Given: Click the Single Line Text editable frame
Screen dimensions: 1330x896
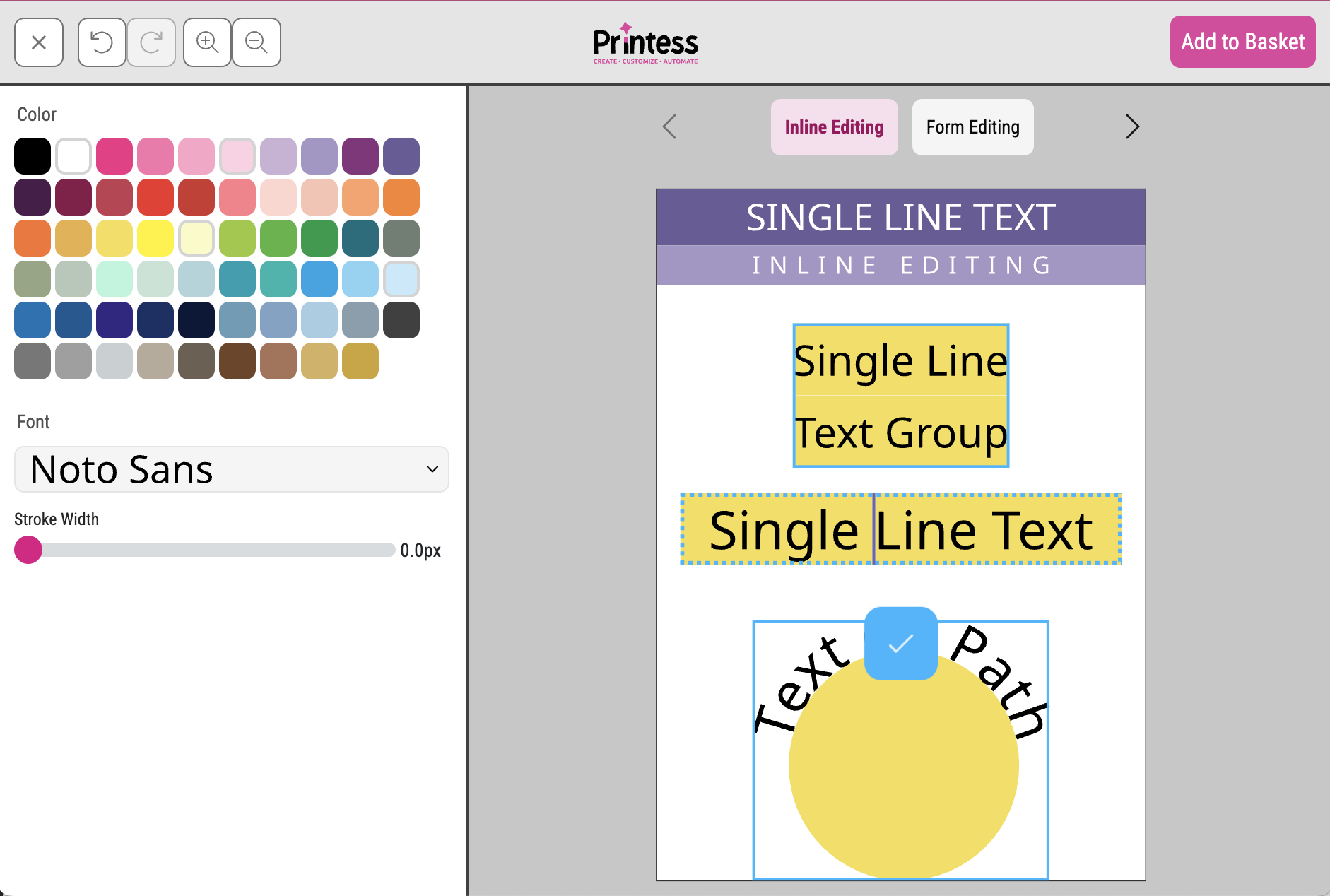Looking at the screenshot, I should coord(901,529).
